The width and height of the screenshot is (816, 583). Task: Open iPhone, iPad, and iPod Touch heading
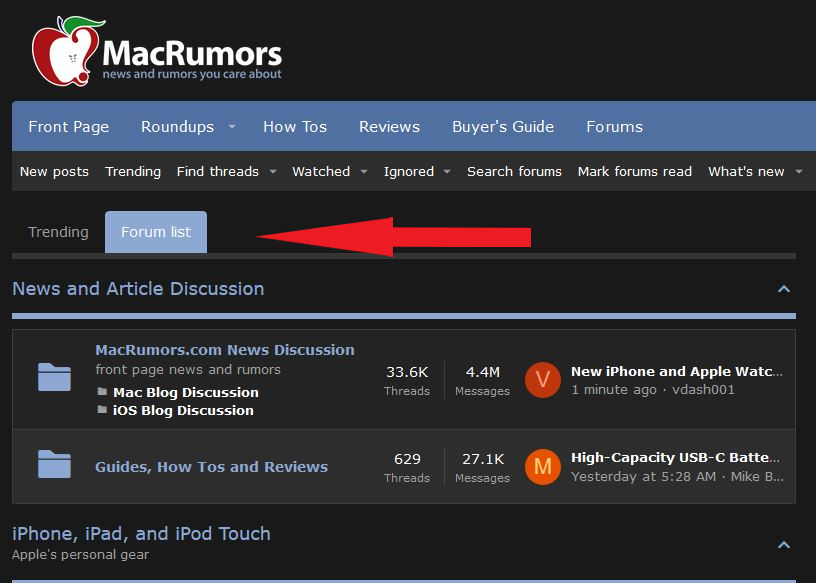(x=141, y=534)
